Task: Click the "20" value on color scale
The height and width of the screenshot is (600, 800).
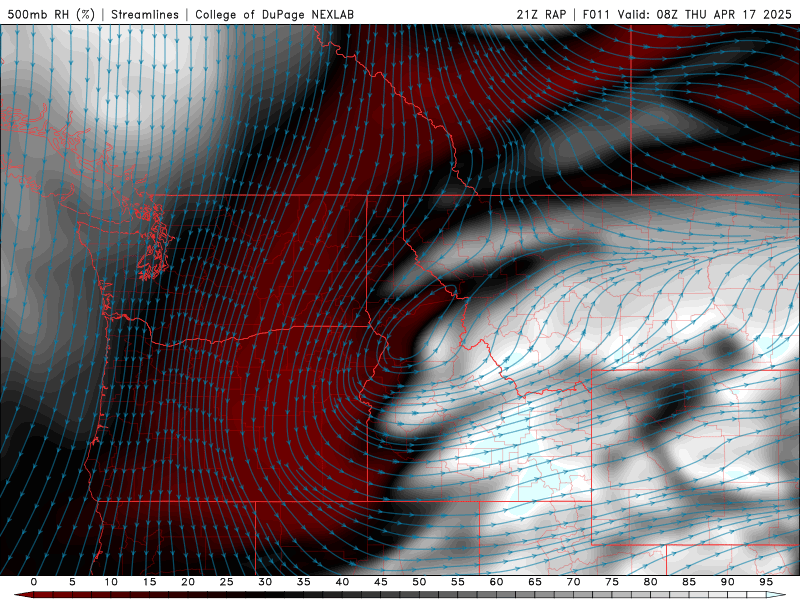Action: tap(188, 582)
